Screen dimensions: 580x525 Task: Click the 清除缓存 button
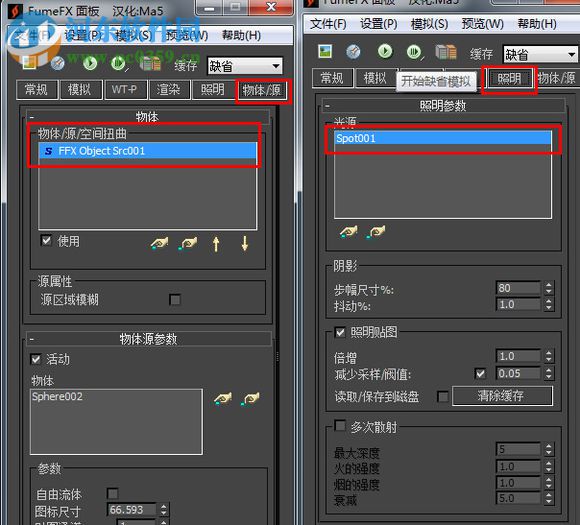pyautogui.click(x=502, y=396)
